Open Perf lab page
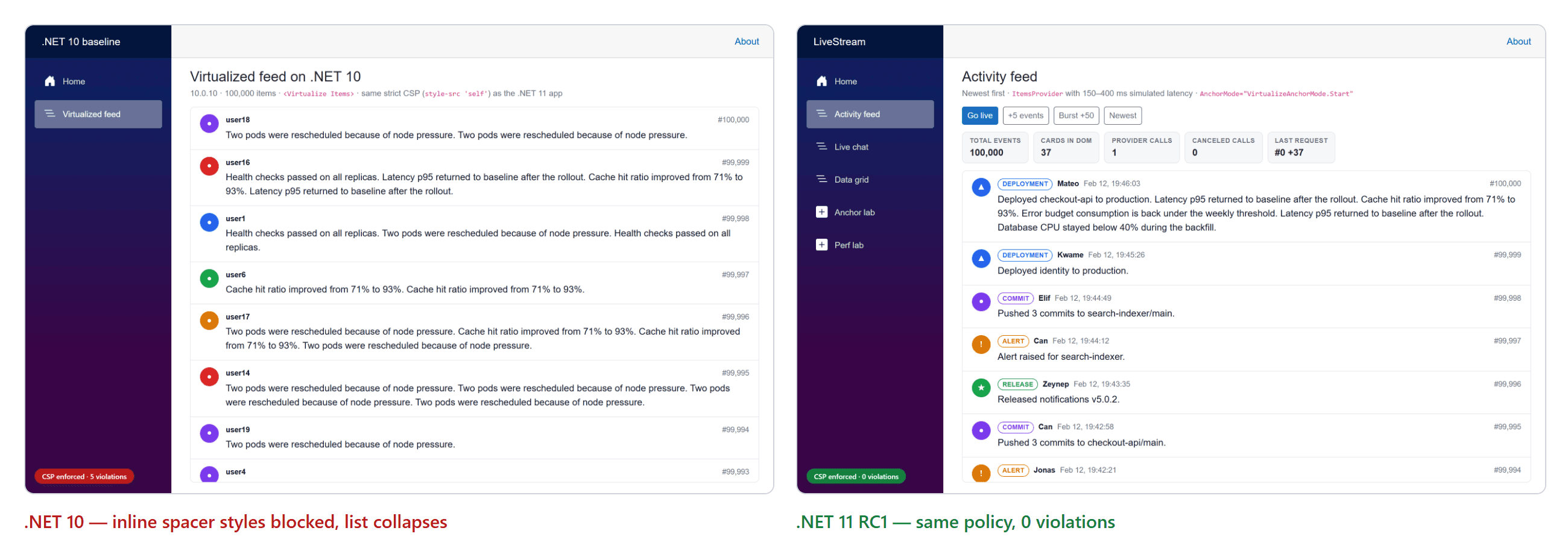The height and width of the screenshot is (557, 1568). click(870, 245)
